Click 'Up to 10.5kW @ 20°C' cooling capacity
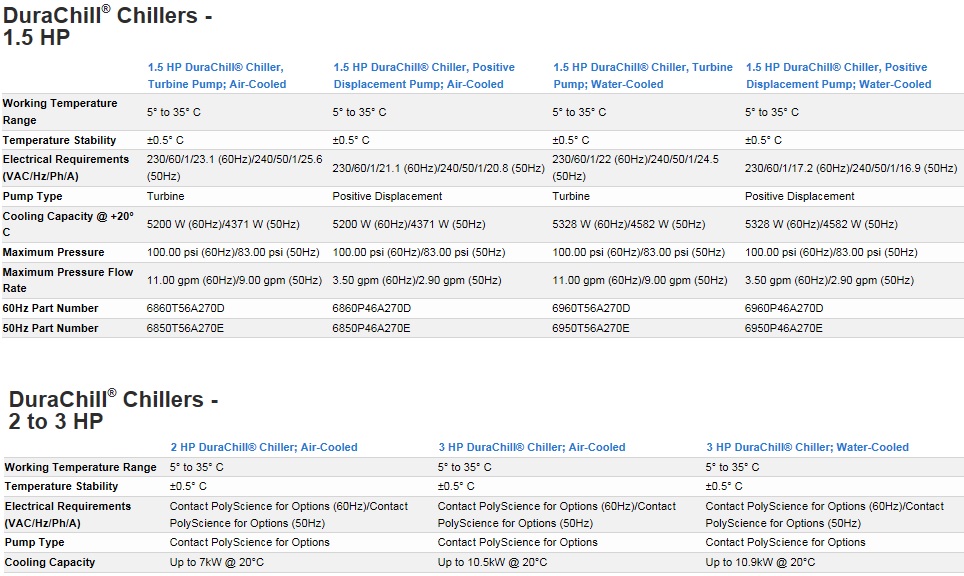Viewport: 964px width, 576px height. (x=492, y=562)
